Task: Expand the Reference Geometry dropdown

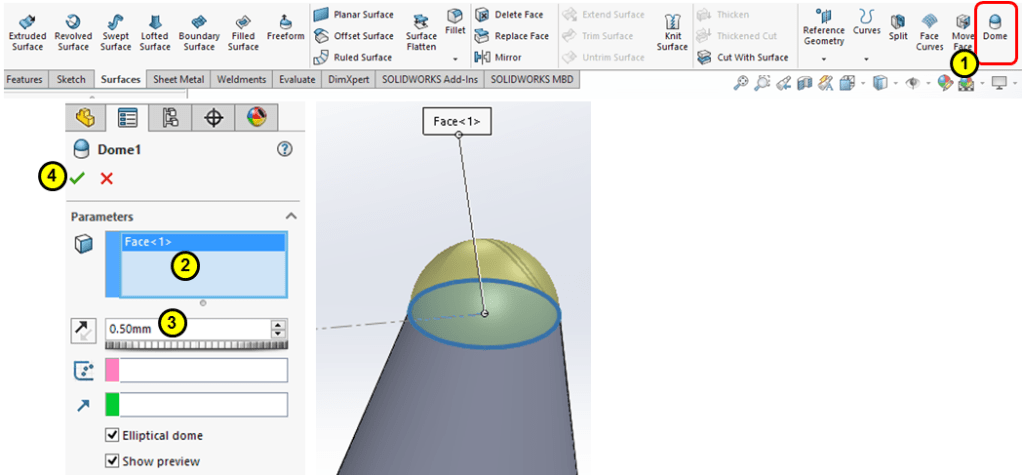Action: 824,59
